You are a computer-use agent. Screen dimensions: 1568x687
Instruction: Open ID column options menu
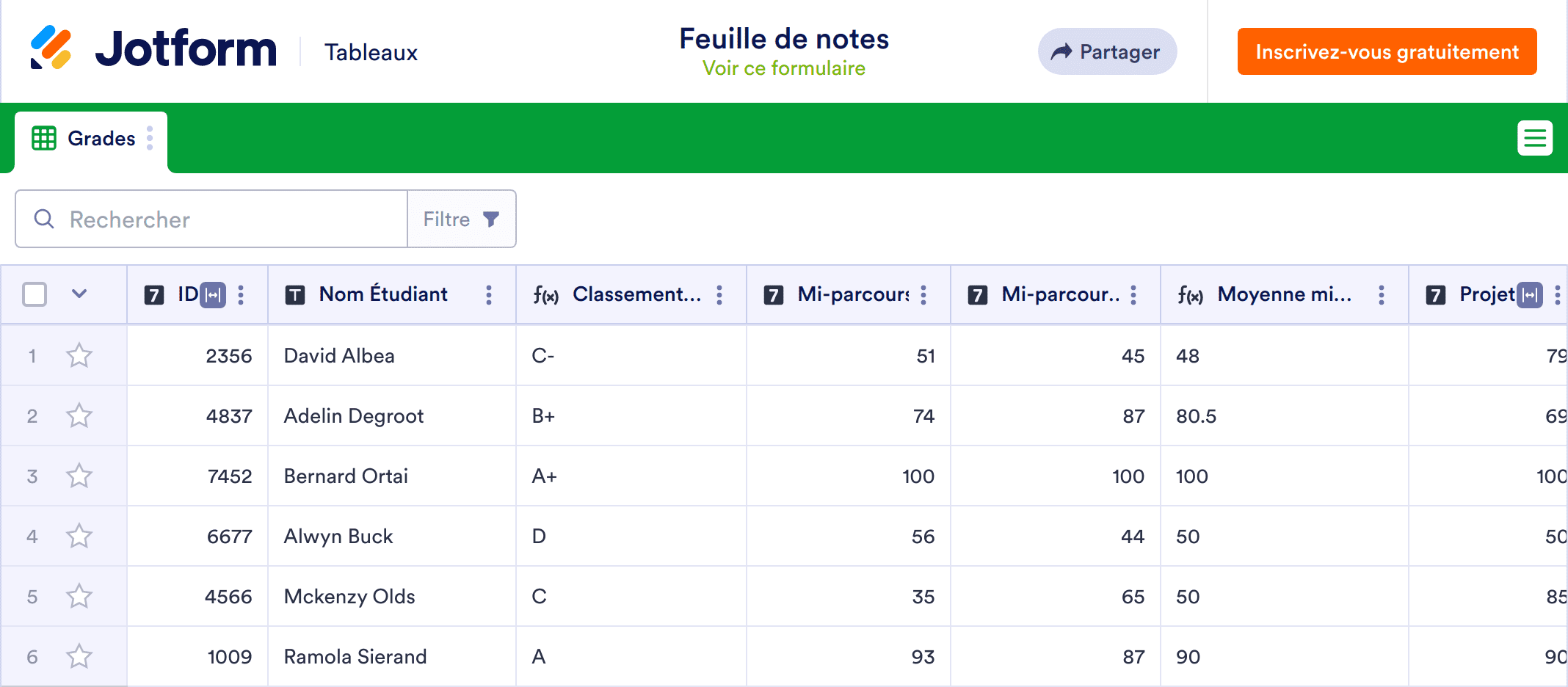(241, 295)
